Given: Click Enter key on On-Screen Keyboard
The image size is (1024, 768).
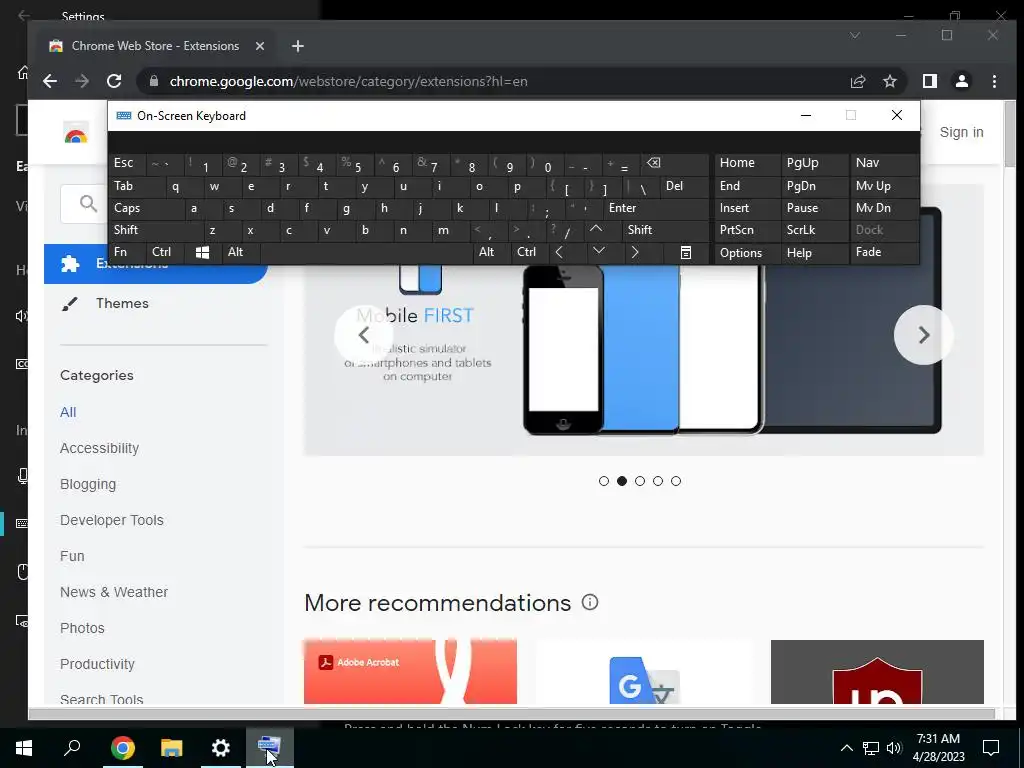Looking at the screenshot, I should [x=656, y=208].
